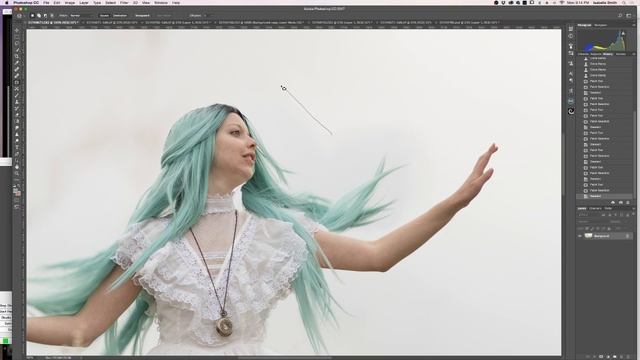Image resolution: width=640 pixels, height=360 pixels.
Task: Select the Crop tool
Action: tap(17, 56)
